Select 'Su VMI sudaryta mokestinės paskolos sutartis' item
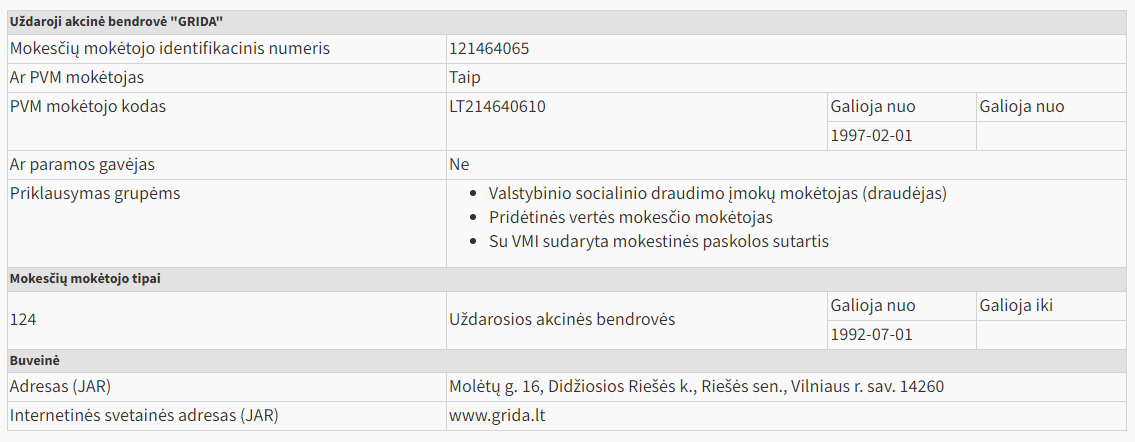The width and height of the screenshot is (1135, 442). (x=658, y=241)
